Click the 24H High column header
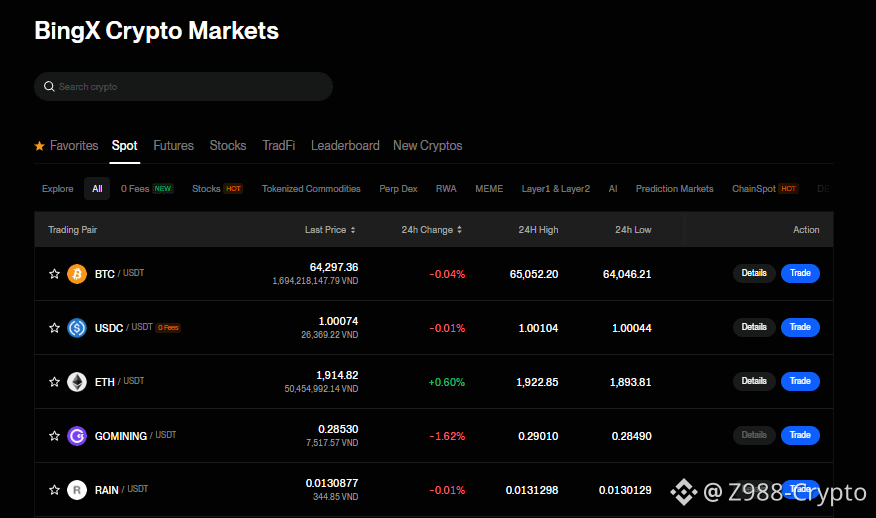This screenshot has width=876, height=518. pos(538,230)
